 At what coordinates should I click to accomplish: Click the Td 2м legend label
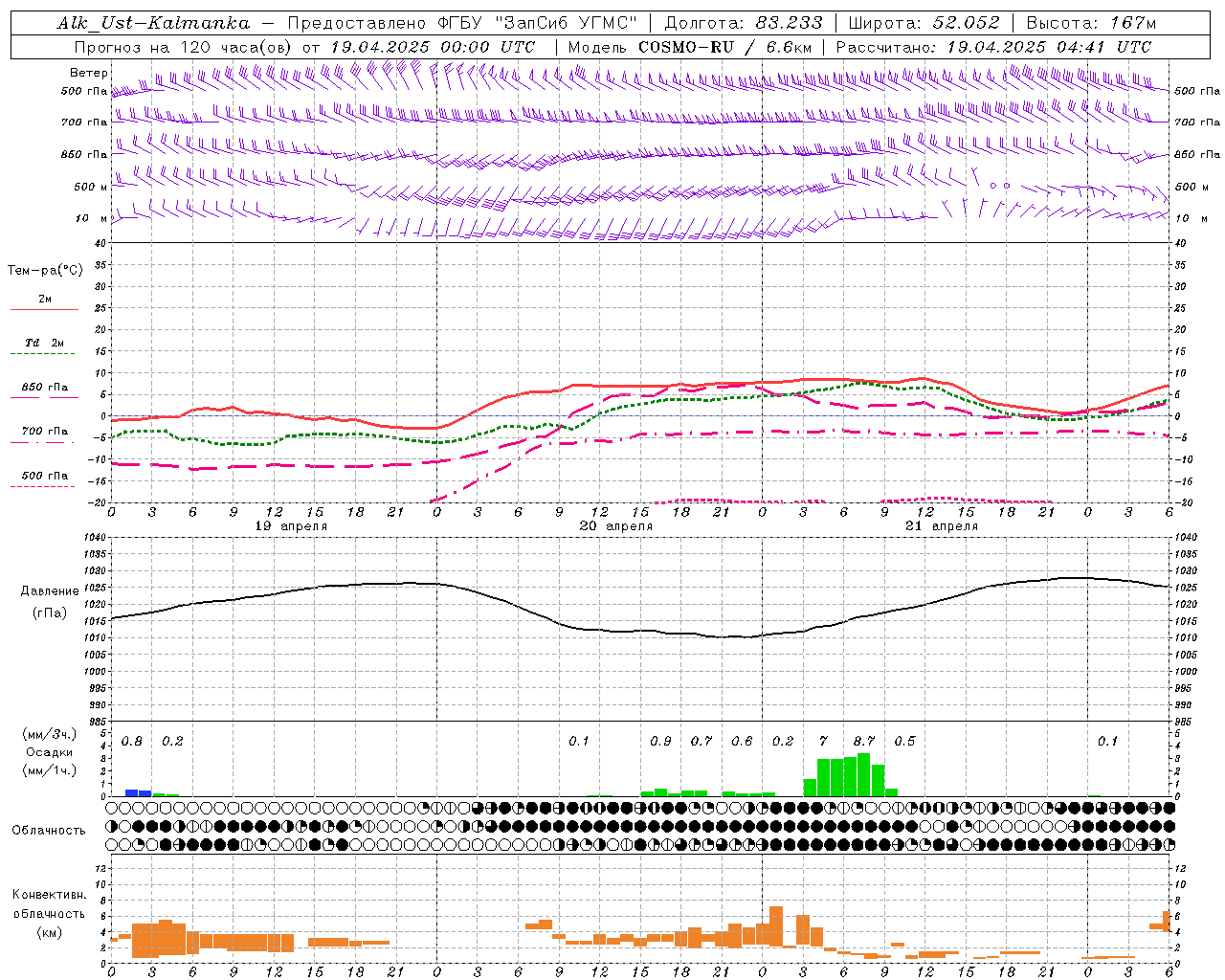(44, 343)
